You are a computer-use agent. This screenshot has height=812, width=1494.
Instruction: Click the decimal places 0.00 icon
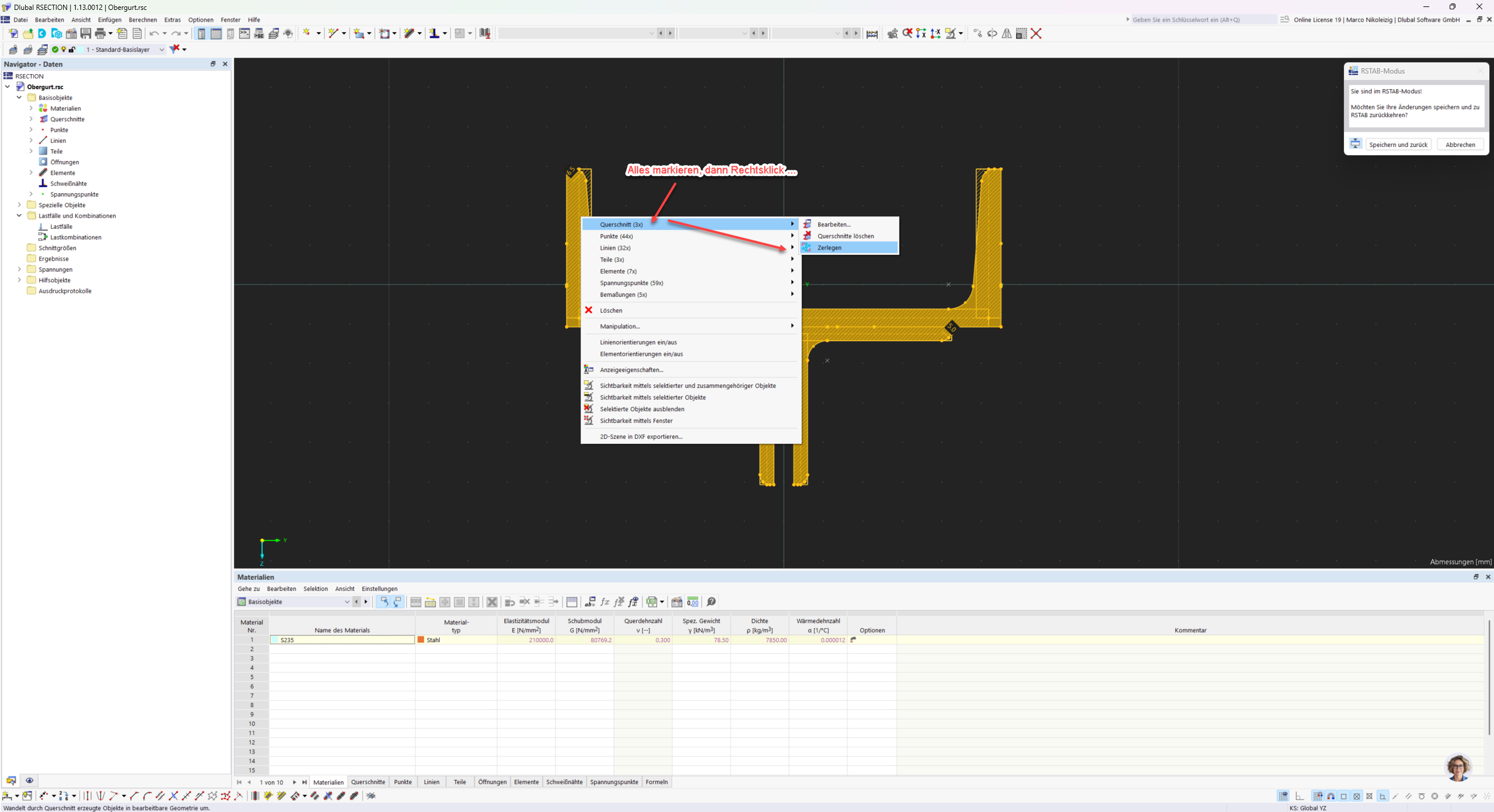click(693, 601)
